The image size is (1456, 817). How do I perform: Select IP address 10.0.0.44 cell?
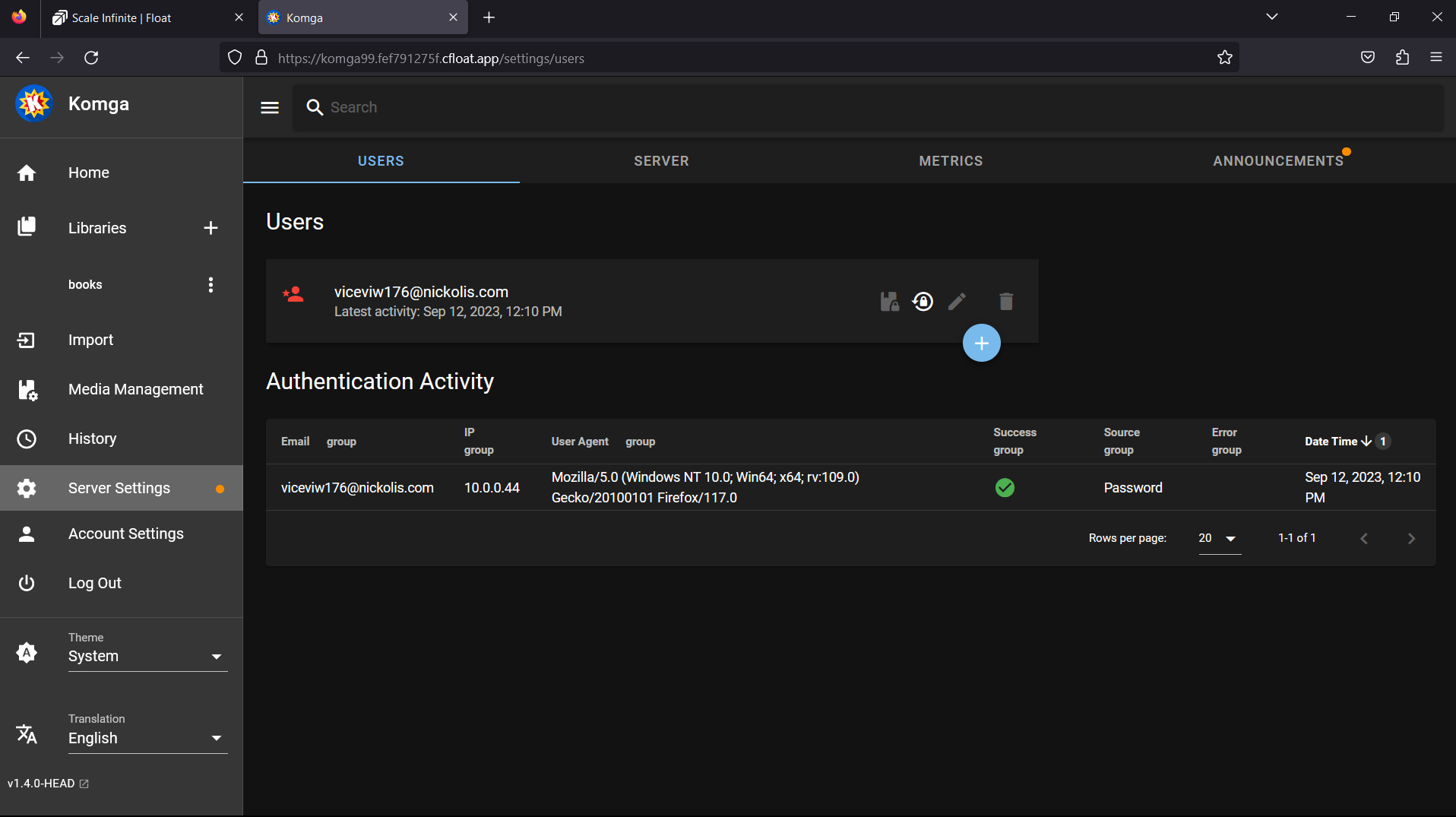click(492, 488)
